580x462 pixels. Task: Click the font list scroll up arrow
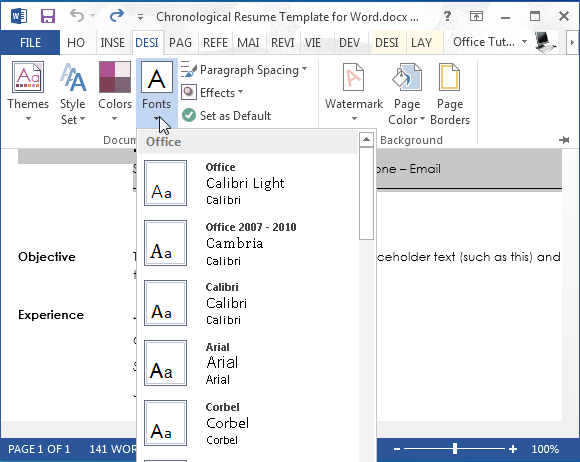click(366, 139)
